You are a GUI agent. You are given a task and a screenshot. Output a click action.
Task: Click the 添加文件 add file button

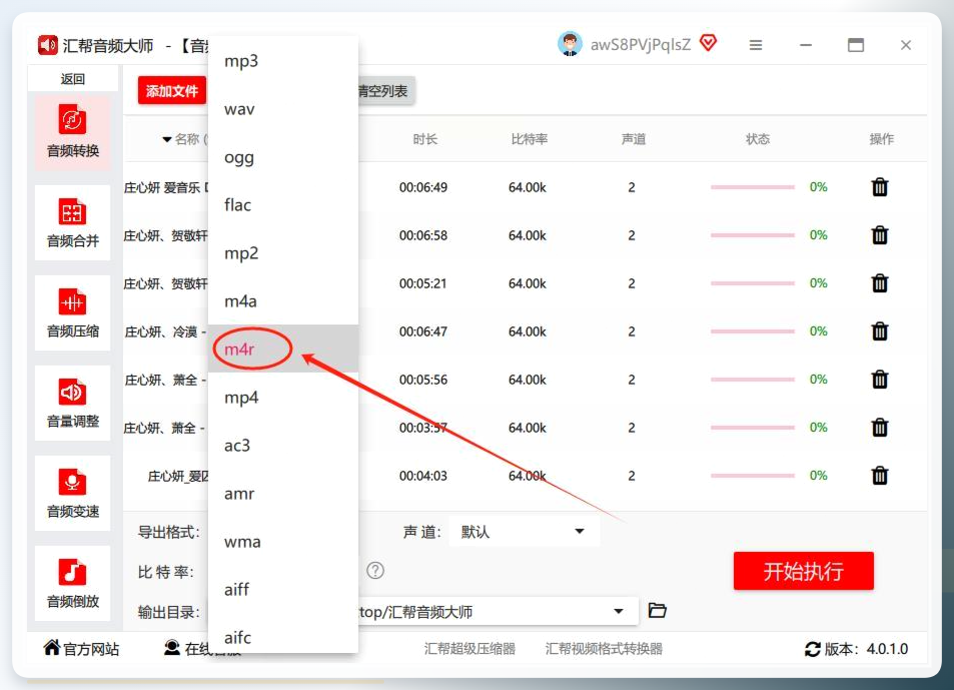[x=172, y=91]
